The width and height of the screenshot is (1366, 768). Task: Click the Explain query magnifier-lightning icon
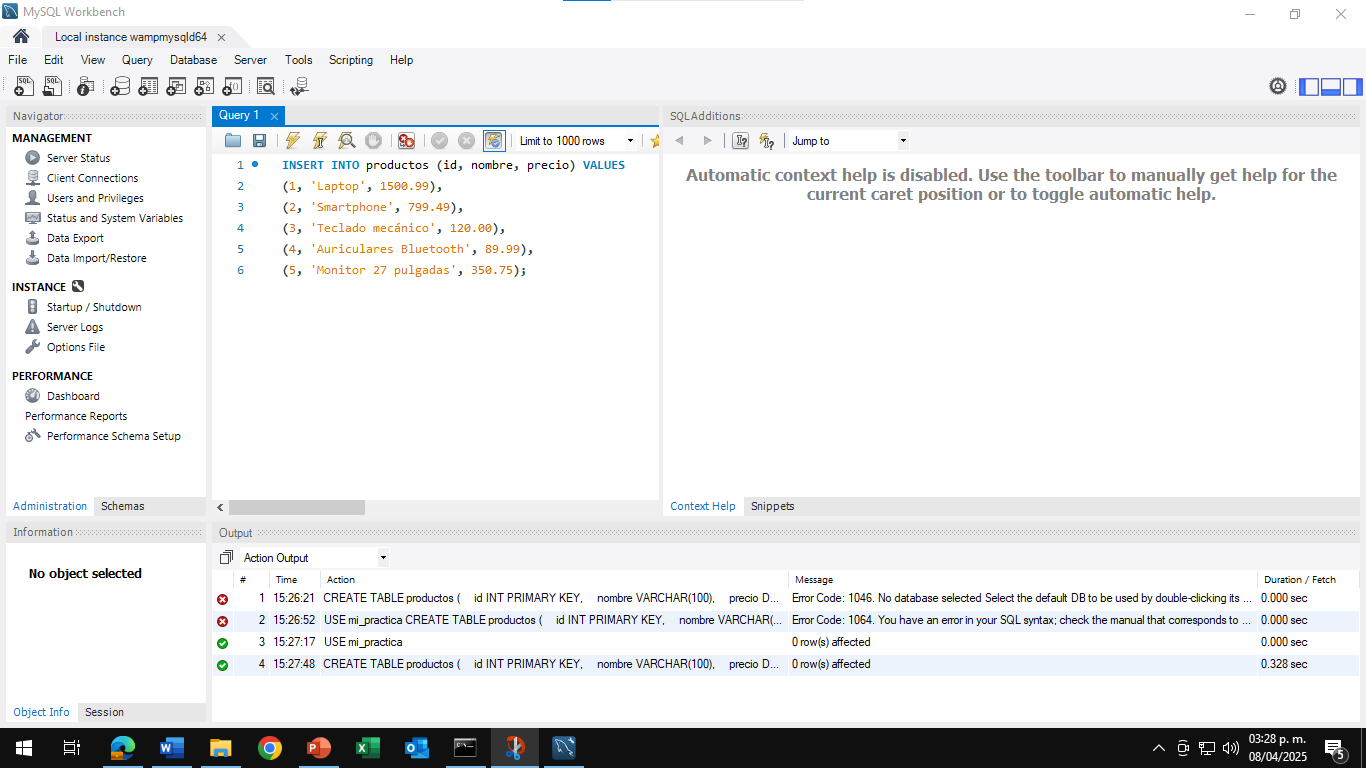pos(346,141)
